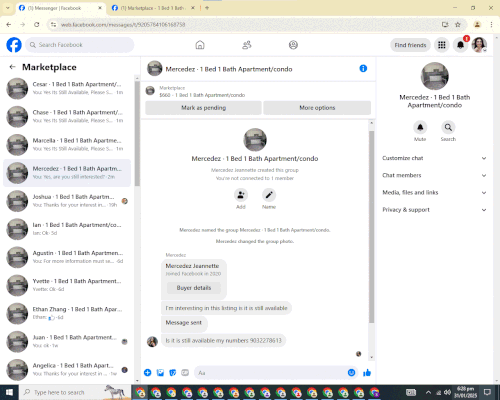Show hidden system tray icons chevron
500x400 pixels.
pos(428,392)
